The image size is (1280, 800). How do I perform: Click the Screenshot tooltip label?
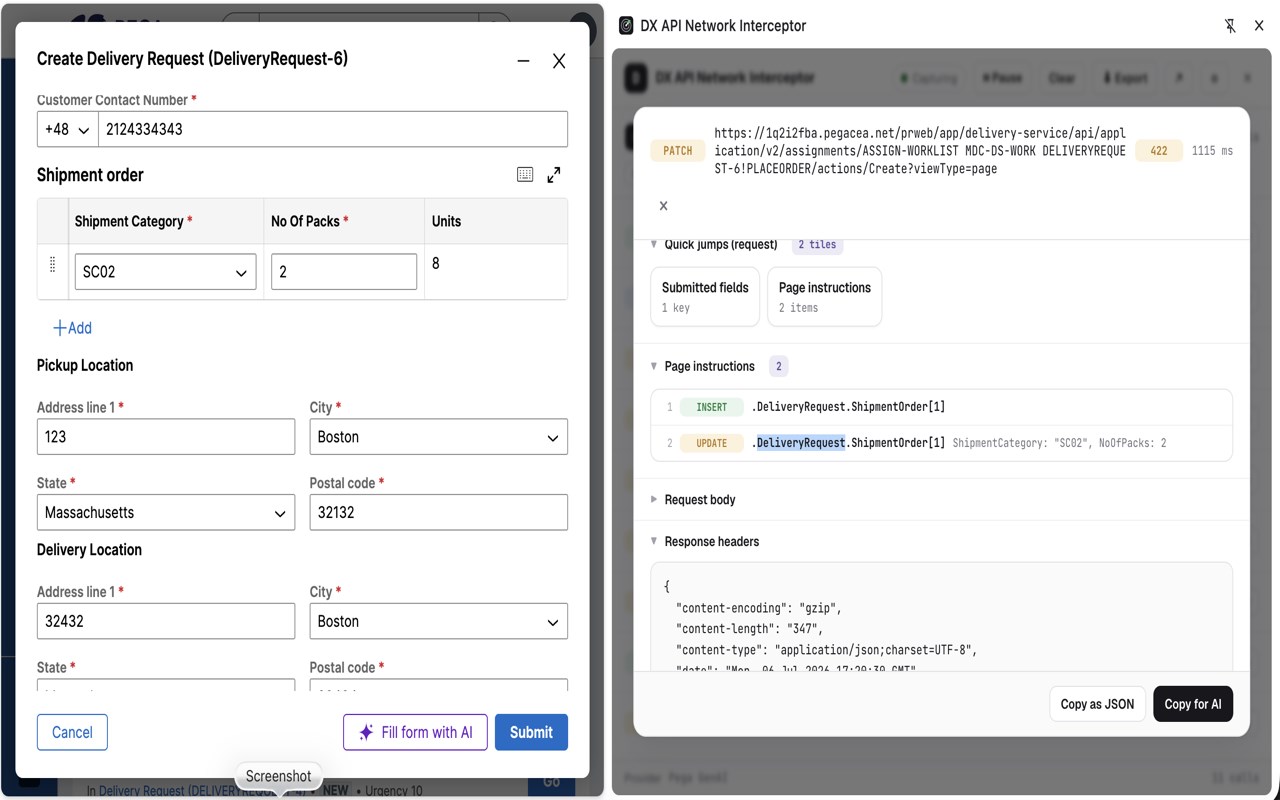[x=278, y=776]
